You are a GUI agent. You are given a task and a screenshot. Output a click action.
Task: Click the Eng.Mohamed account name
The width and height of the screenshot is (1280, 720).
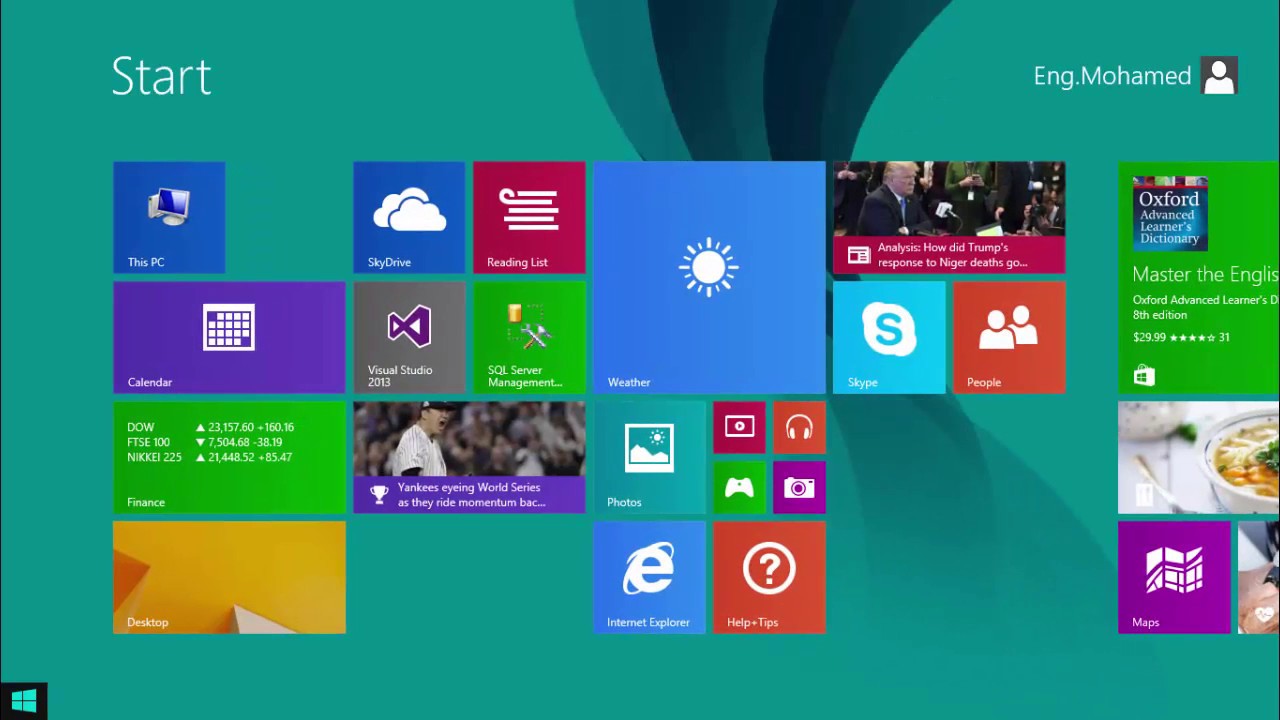pos(1112,76)
